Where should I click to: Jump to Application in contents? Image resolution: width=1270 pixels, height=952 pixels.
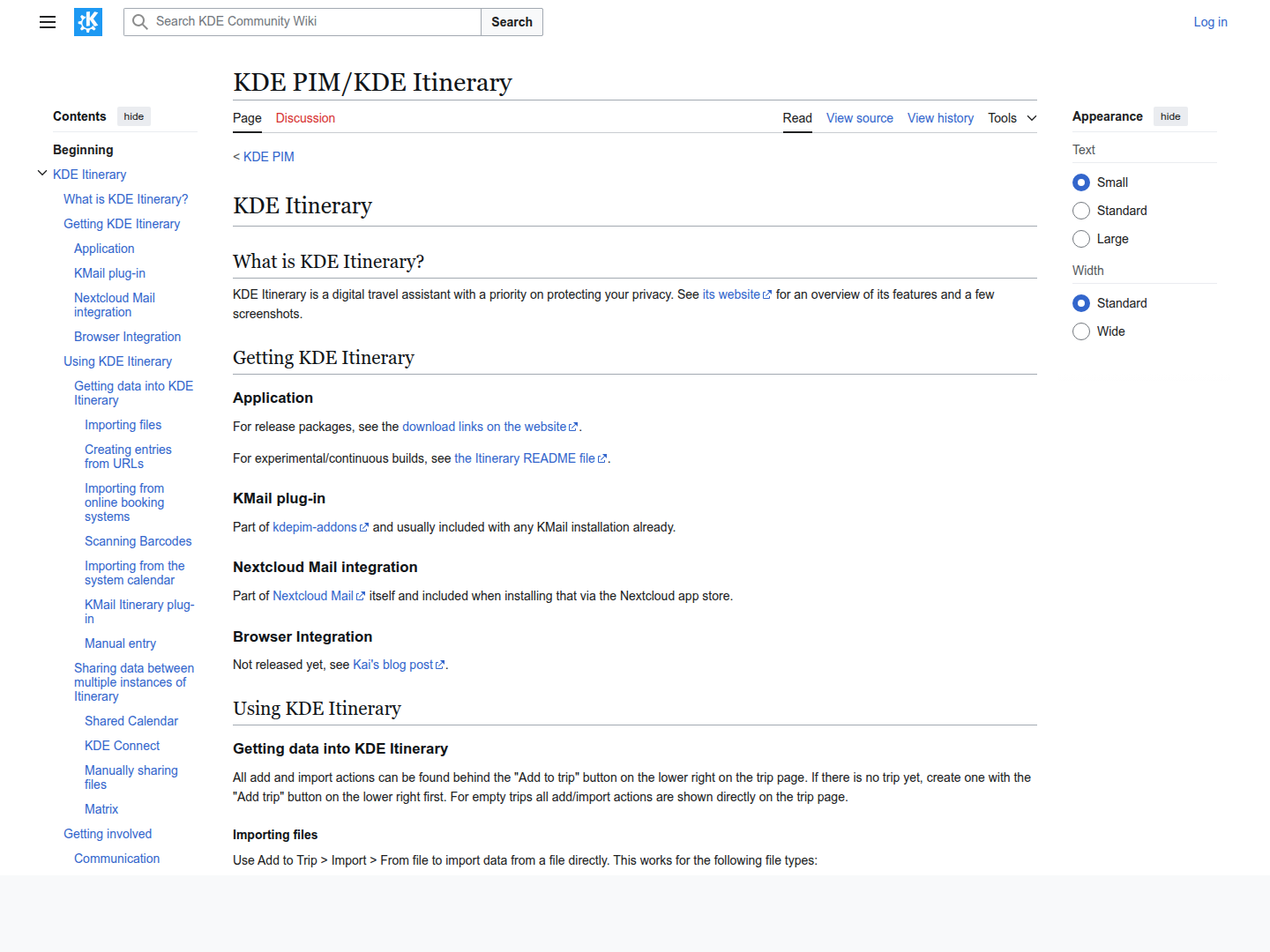(104, 249)
